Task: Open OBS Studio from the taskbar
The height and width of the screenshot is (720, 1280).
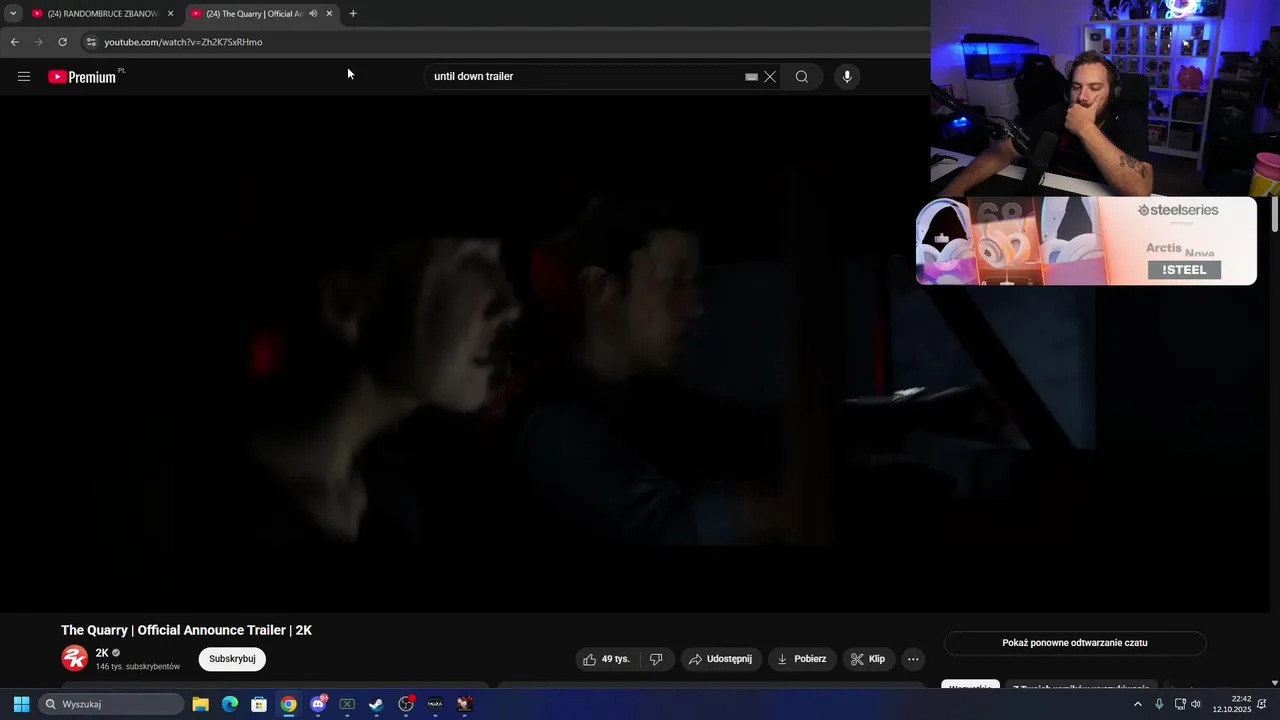Action: (406, 704)
